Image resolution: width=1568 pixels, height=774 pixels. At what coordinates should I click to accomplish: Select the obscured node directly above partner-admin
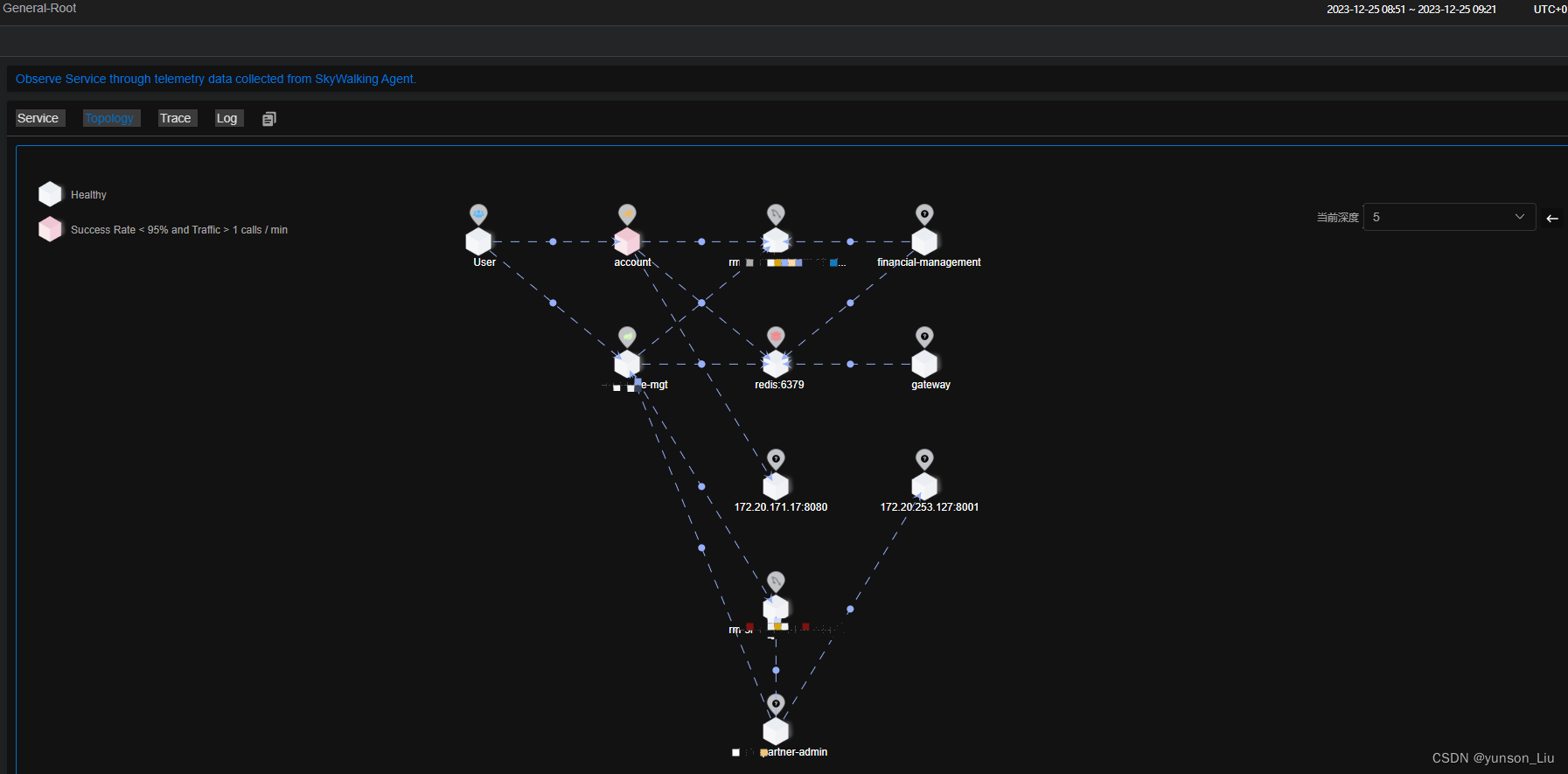776,609
